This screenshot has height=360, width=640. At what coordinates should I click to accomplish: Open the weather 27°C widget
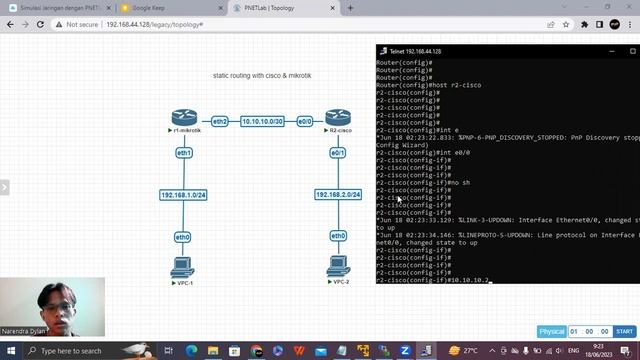coord(464,351)
